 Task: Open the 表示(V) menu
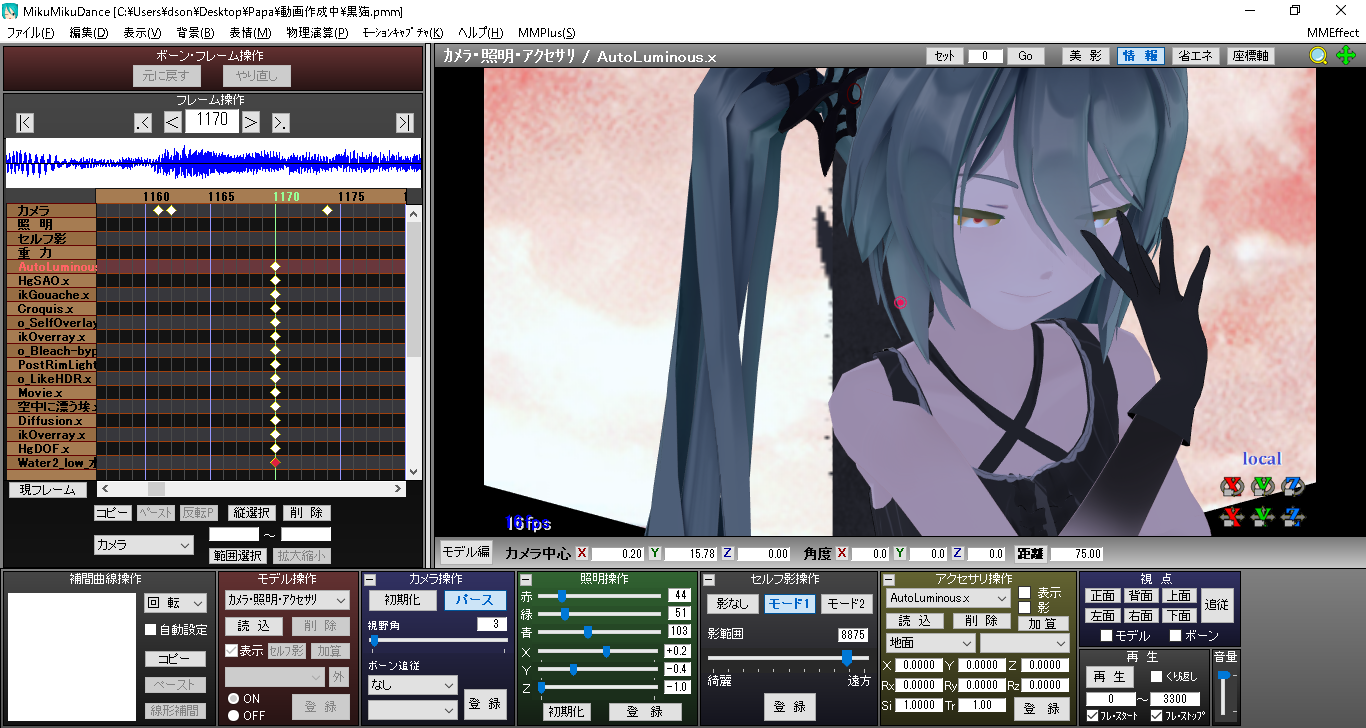pos(143,33)
